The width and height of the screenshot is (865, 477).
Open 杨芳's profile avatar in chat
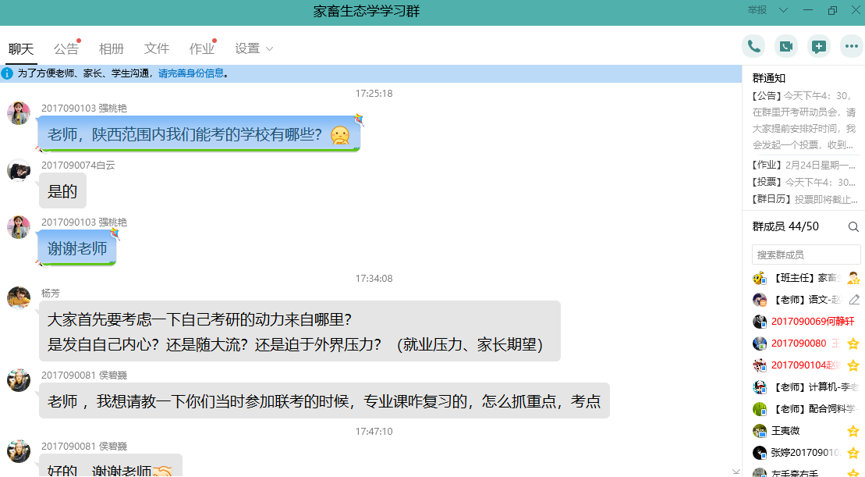[19, 298]
